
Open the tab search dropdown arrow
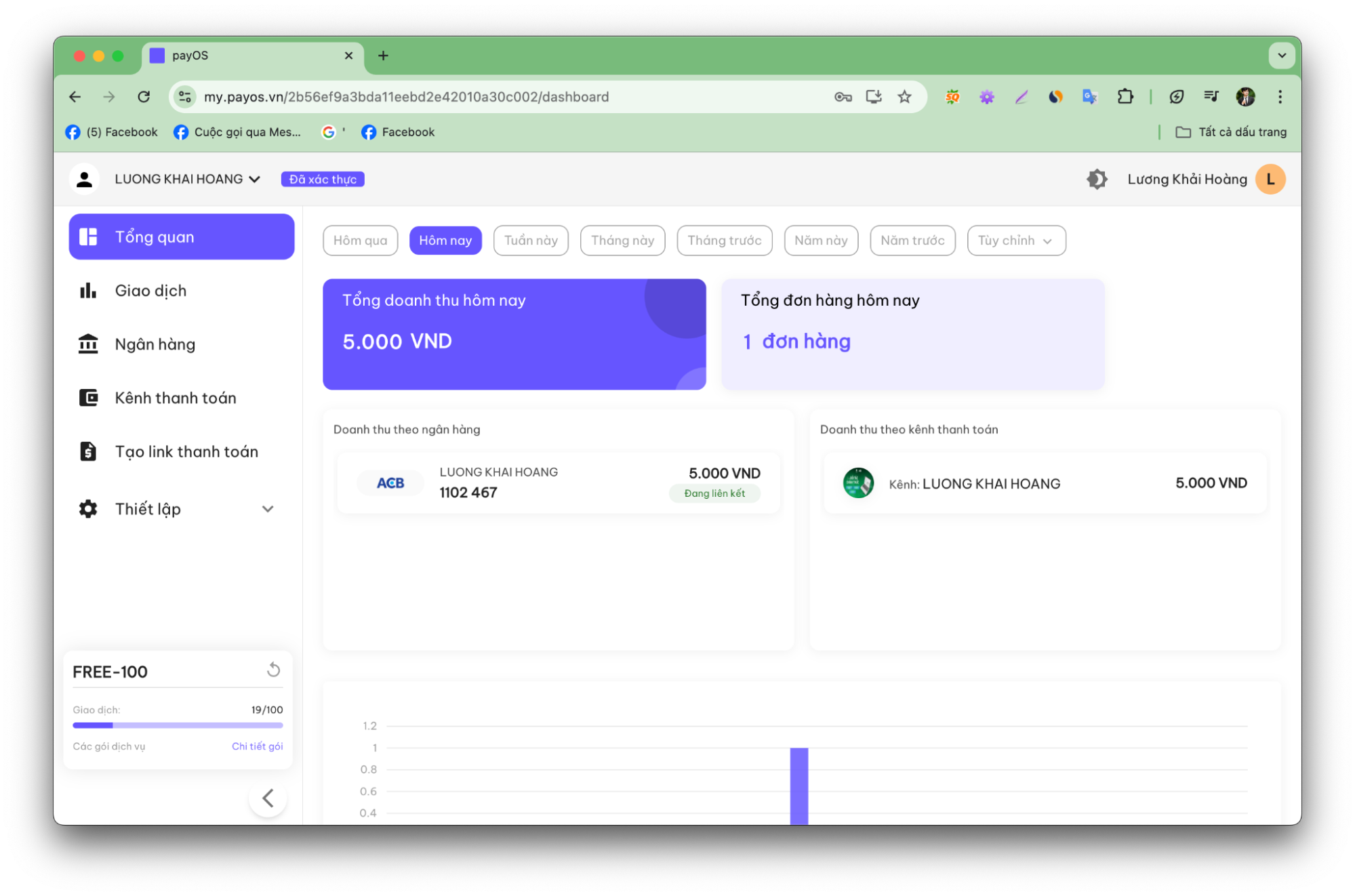[1281, 56]
